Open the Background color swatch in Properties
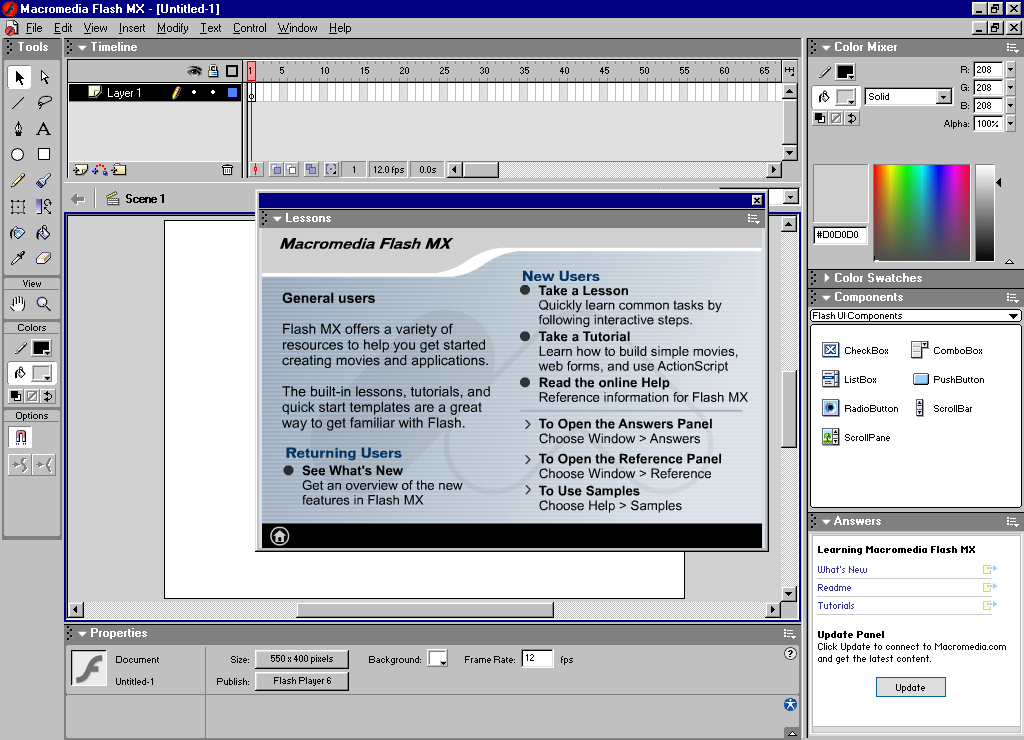This screenshot has width=1024, height=740. (437, 658)
